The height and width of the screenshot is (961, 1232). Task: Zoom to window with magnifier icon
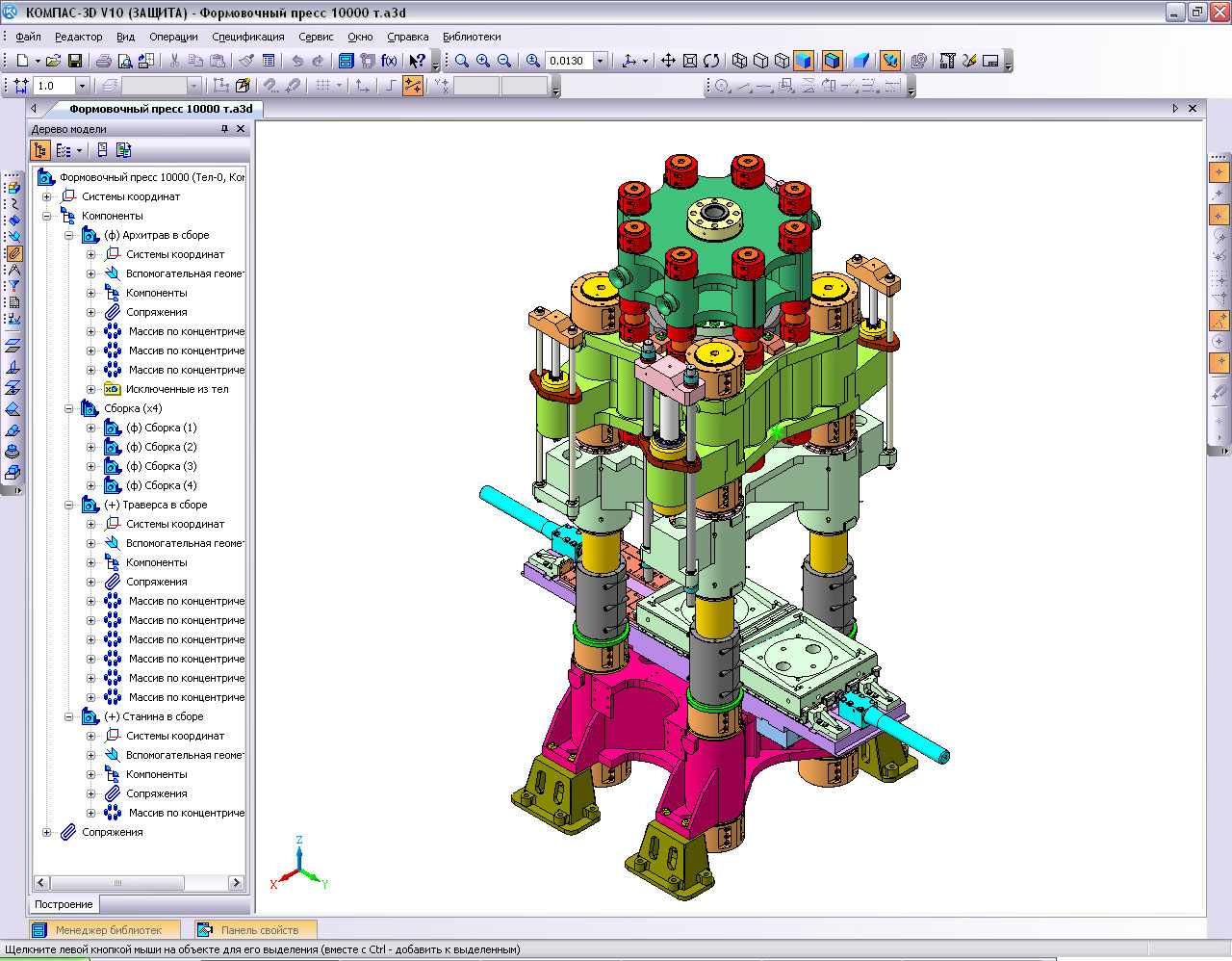[x=462, y=61]
